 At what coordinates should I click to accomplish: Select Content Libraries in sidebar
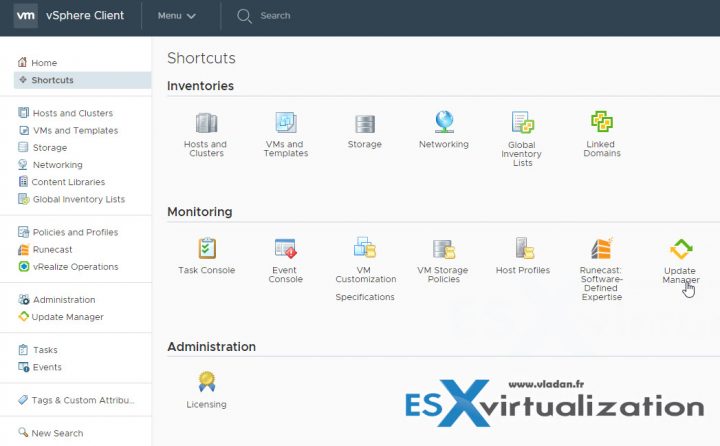(x=69, y=182)
